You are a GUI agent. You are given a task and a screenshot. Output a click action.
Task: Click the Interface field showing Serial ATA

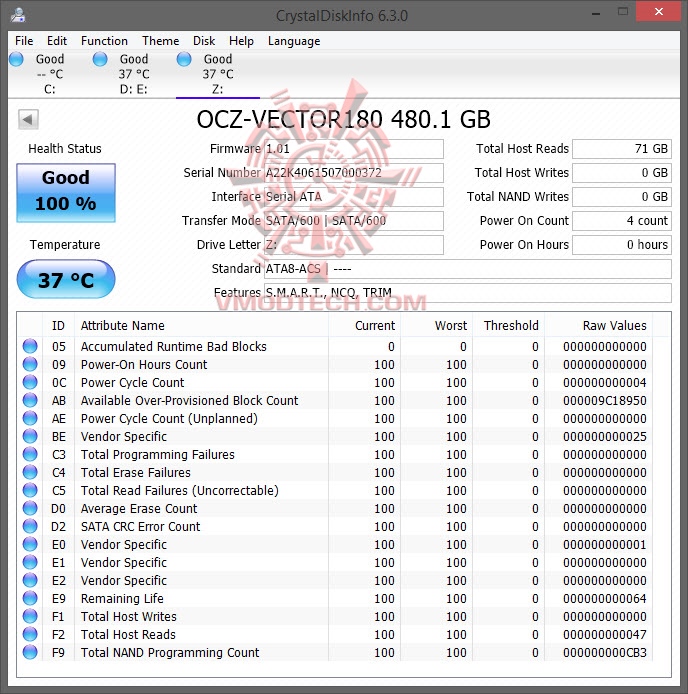(x=353, y=197)
